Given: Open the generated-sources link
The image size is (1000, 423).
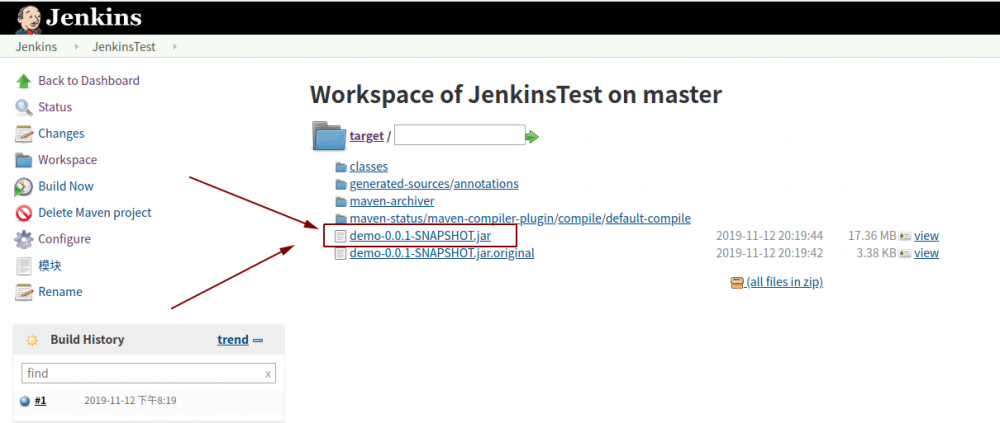Looking at the screenshot, I should 400,184.
